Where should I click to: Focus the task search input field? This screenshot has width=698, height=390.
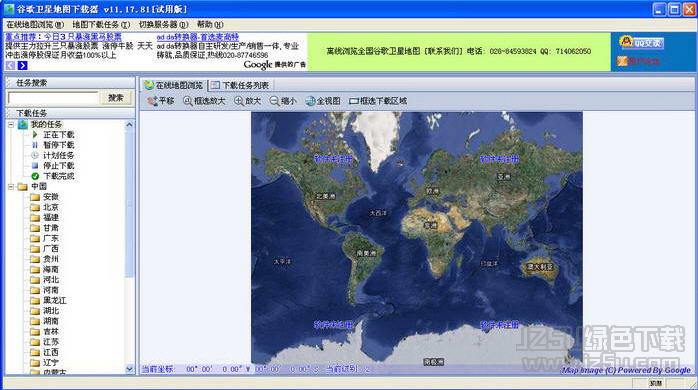(53, 98)
